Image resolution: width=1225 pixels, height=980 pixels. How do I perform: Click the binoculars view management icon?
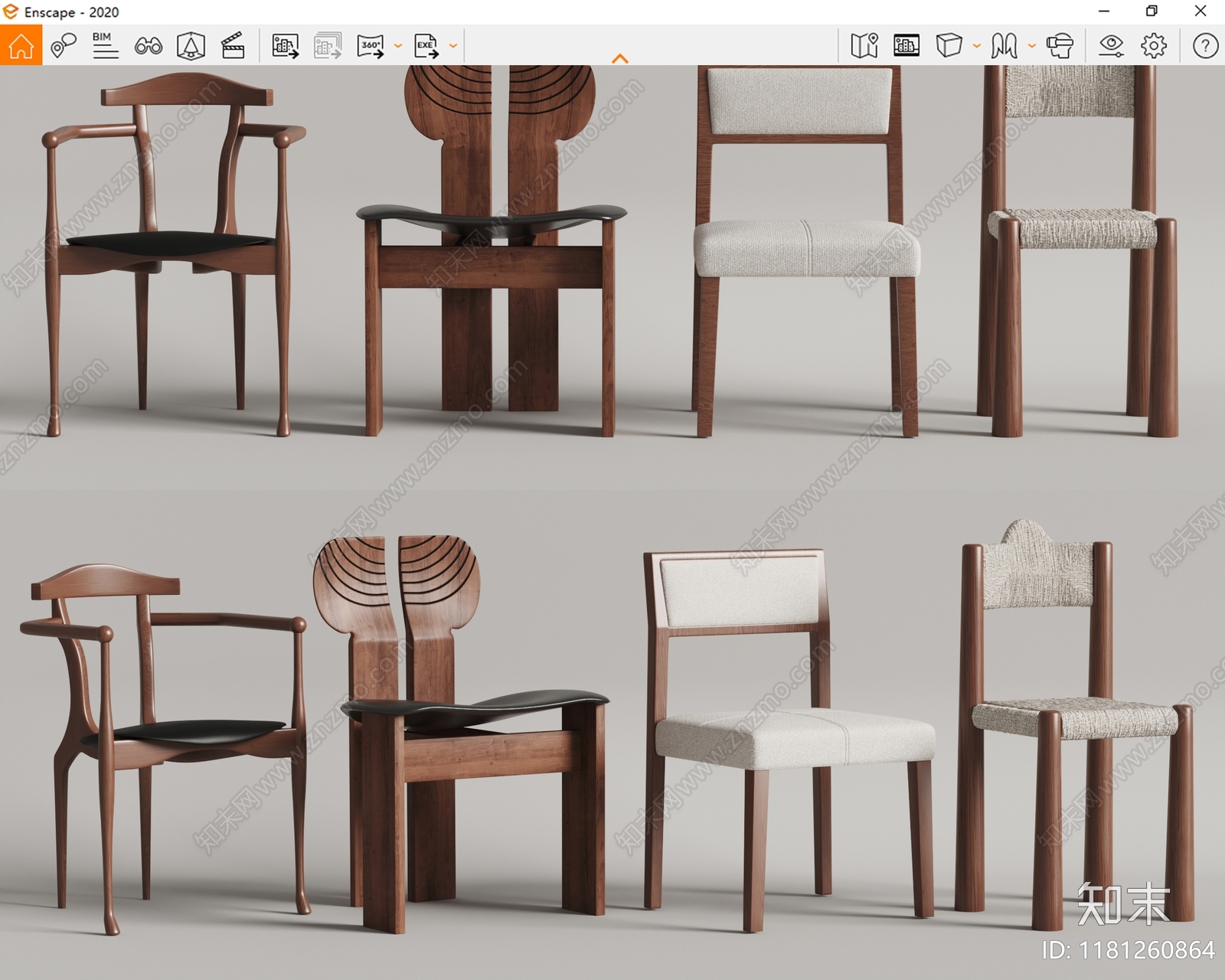tap(148, 46)
